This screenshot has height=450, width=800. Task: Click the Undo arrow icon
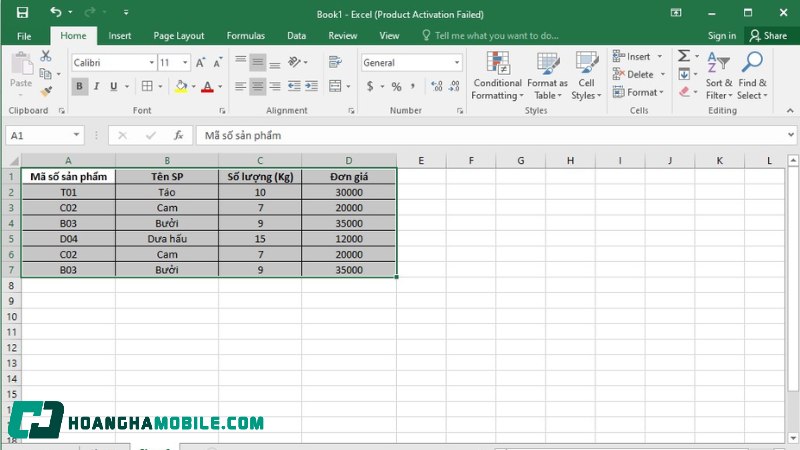tap(56, 12)
